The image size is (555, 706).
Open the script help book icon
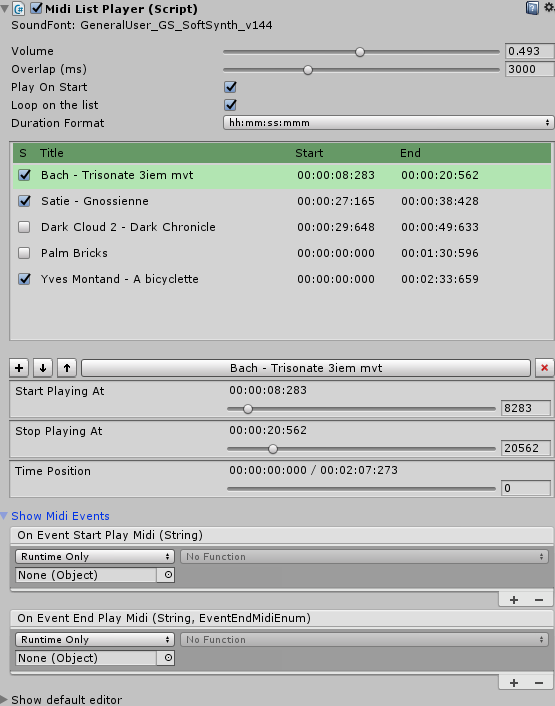pyautogui.click(x=532, y=8)
